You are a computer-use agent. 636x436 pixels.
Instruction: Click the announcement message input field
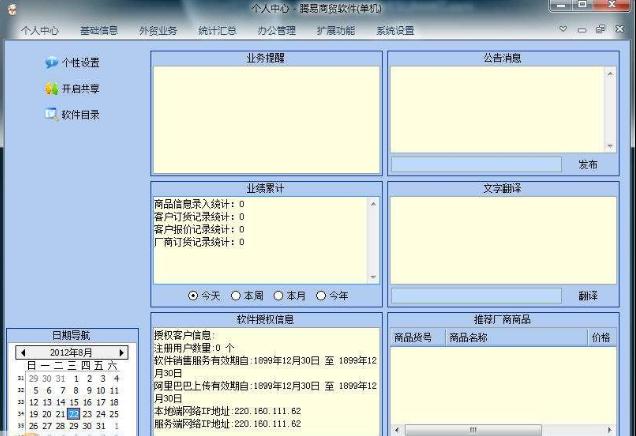click(476, 164)
